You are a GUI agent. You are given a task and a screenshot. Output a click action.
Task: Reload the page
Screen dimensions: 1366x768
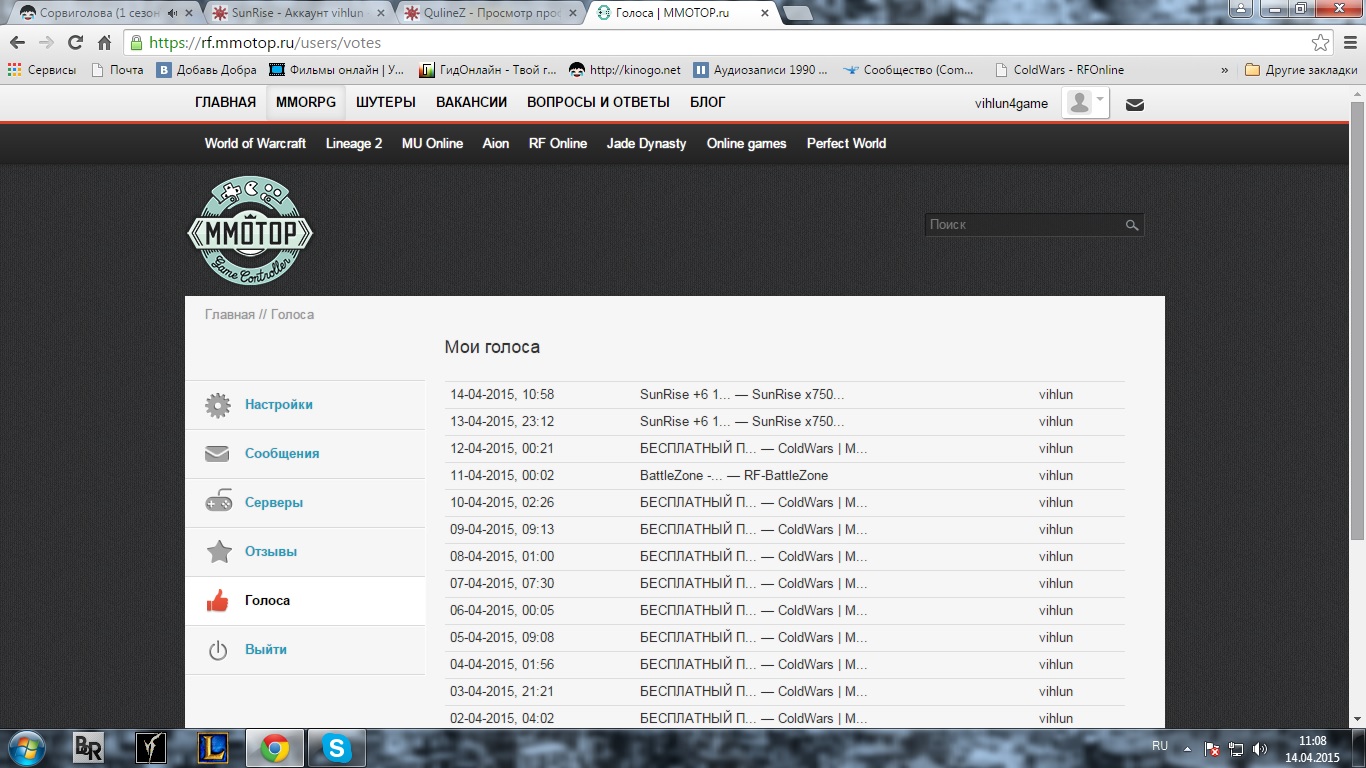pos(75,43)
